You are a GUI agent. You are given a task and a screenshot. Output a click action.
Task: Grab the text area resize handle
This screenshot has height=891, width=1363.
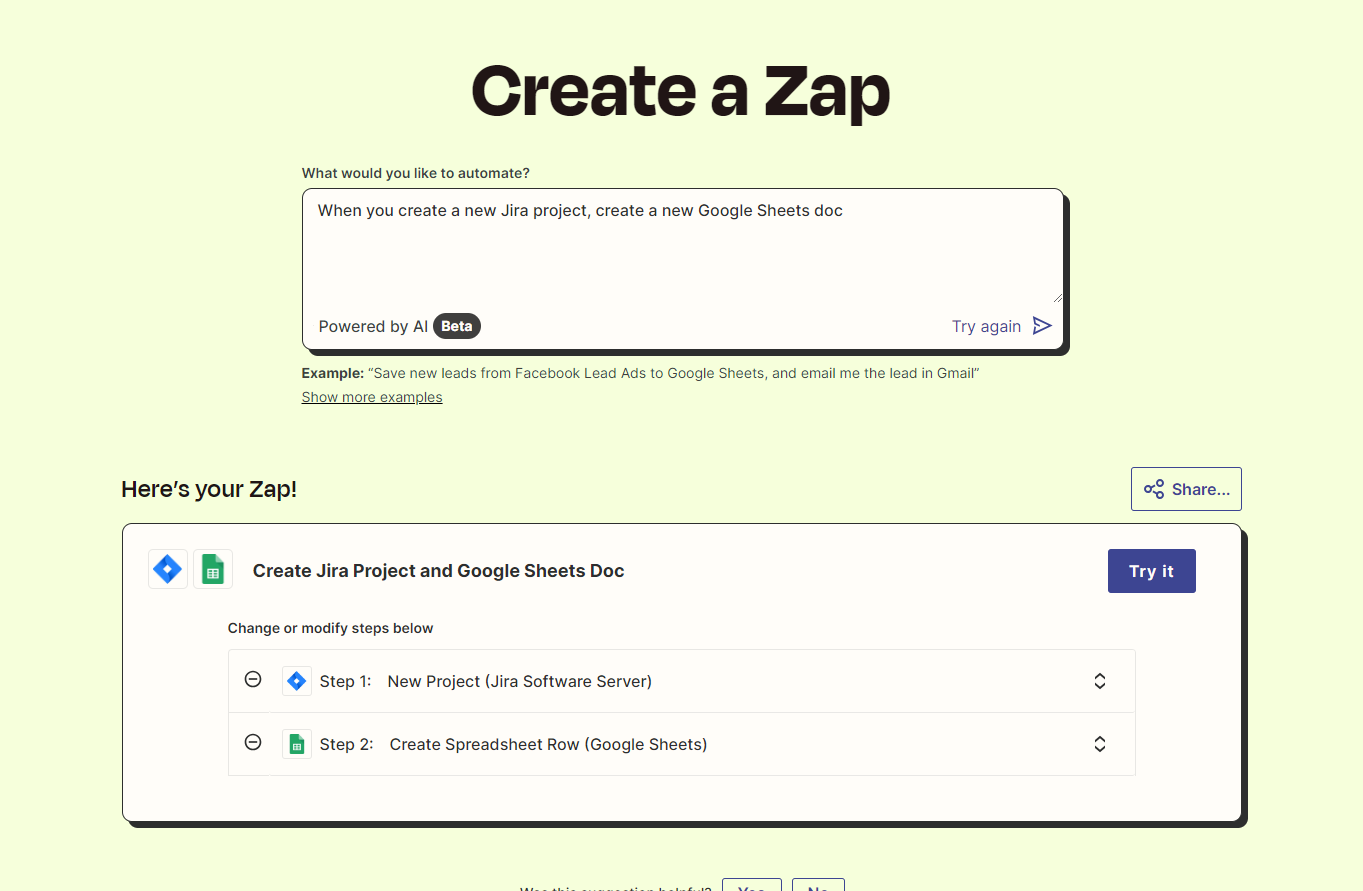(1056, 296)
